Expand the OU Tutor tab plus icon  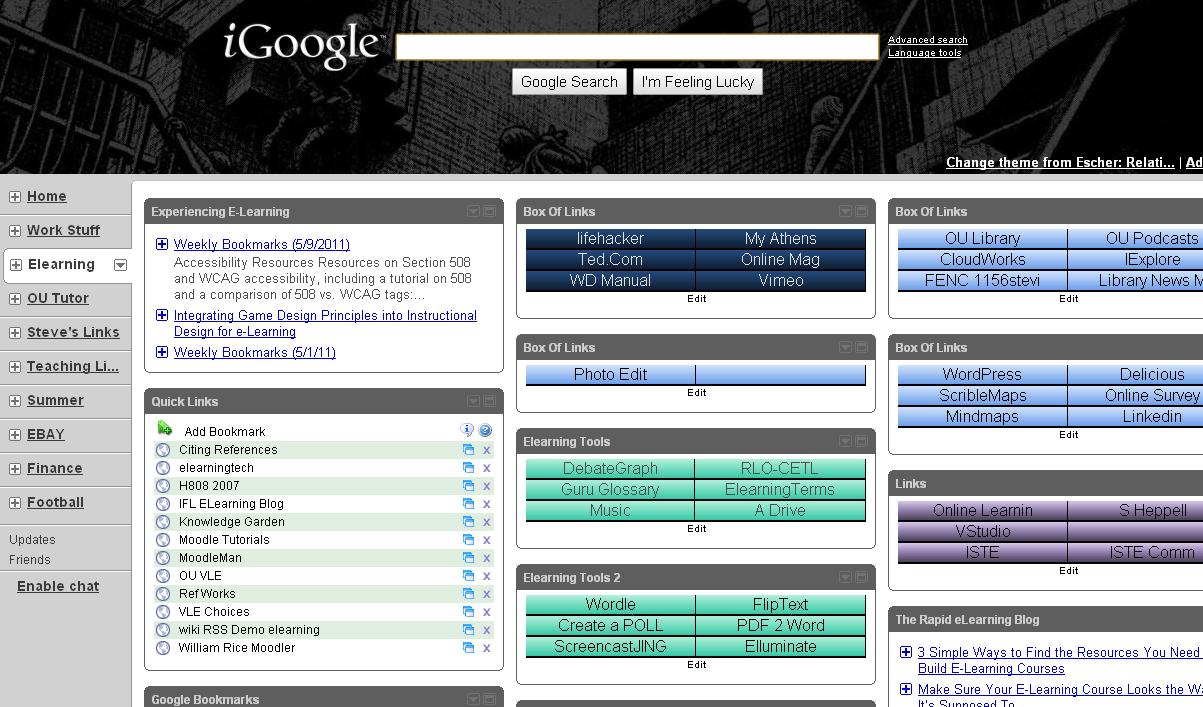(x=15, y=299)
